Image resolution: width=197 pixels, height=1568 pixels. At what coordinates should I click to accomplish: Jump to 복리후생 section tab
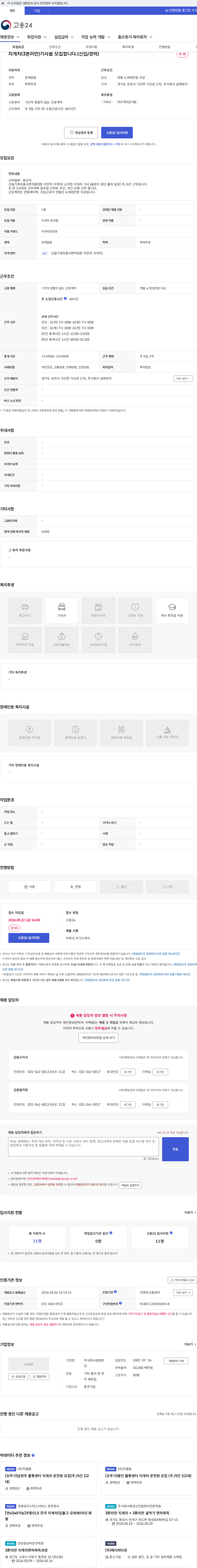pyautogui.click(x=128, y=47)
